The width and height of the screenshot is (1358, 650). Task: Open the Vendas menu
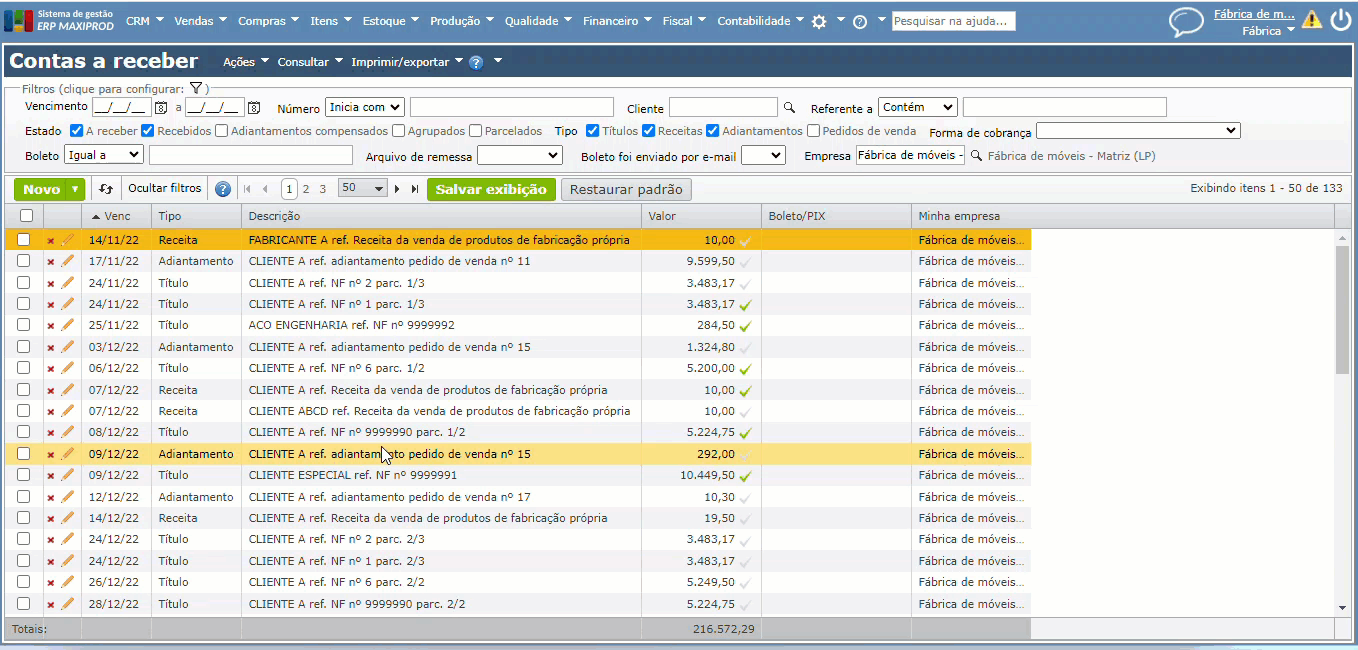pyautogui.click(x=200, y=21)
